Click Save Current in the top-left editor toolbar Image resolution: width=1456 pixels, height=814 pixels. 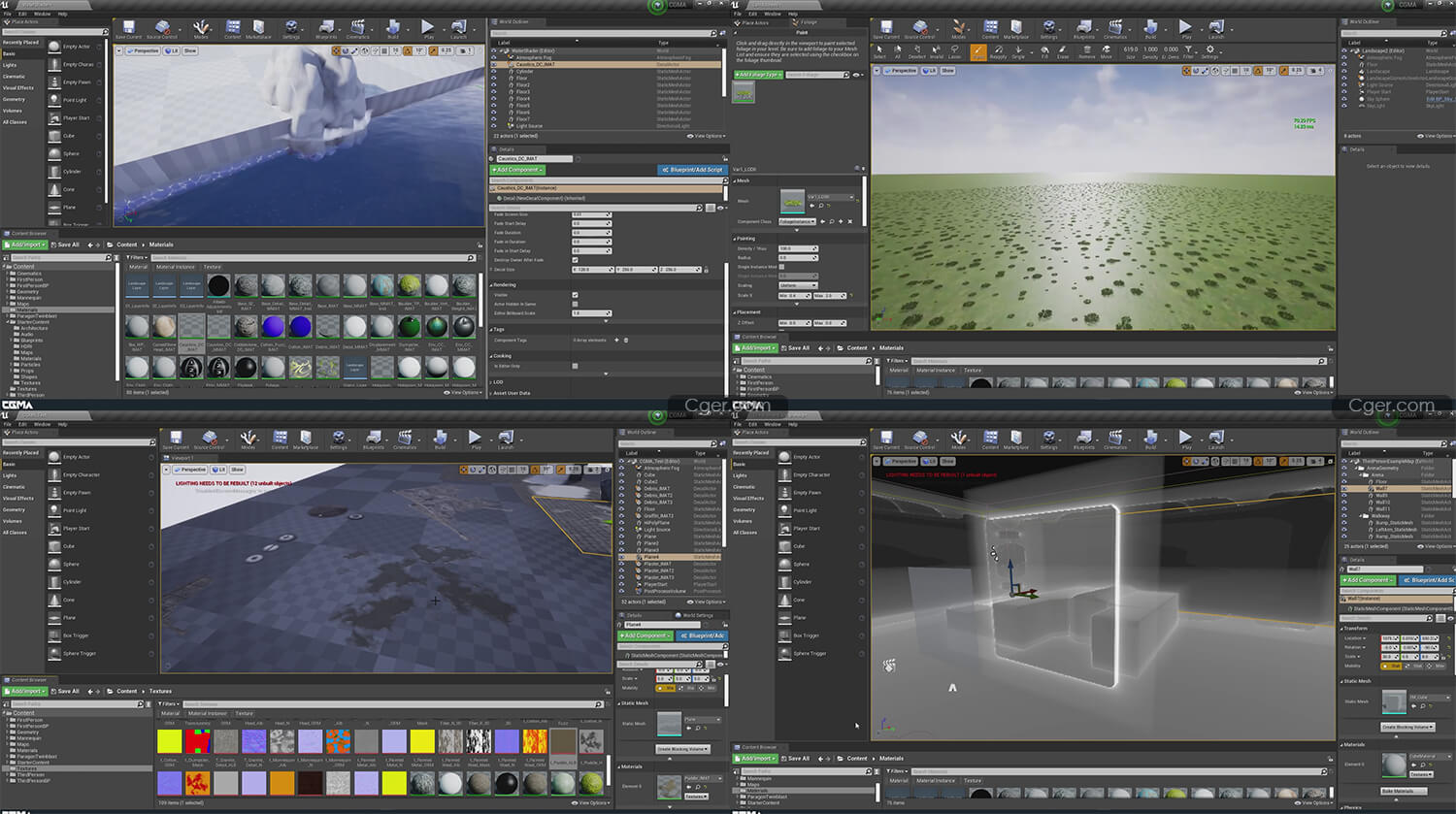128,29
